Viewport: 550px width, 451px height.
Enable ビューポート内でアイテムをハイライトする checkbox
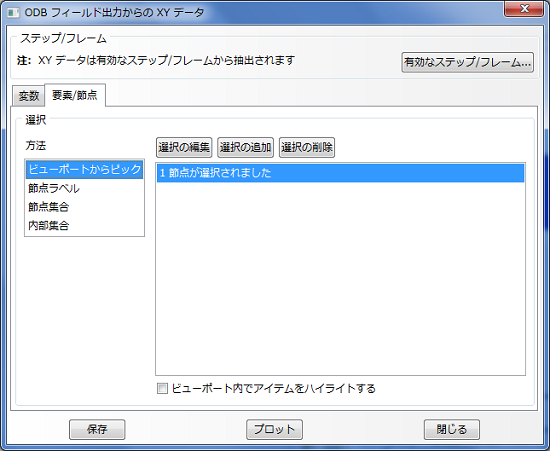(162, 388)
